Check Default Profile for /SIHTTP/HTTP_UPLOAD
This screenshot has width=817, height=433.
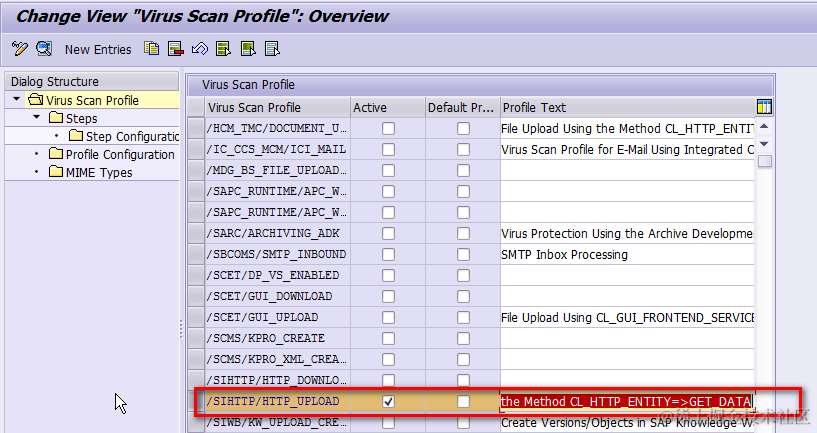463,401
